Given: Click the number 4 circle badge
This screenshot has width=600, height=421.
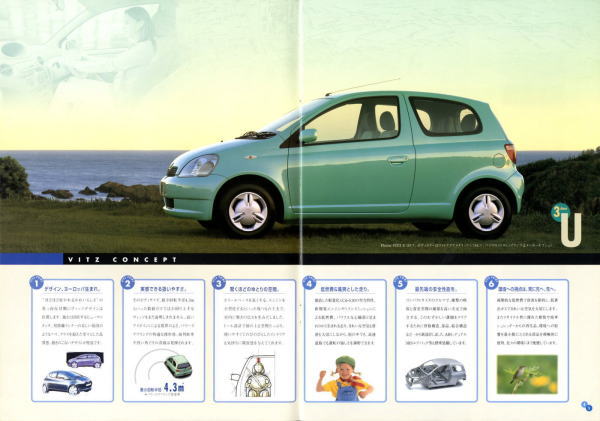Looking at the screenshot, I should click(x=310, y=283).
